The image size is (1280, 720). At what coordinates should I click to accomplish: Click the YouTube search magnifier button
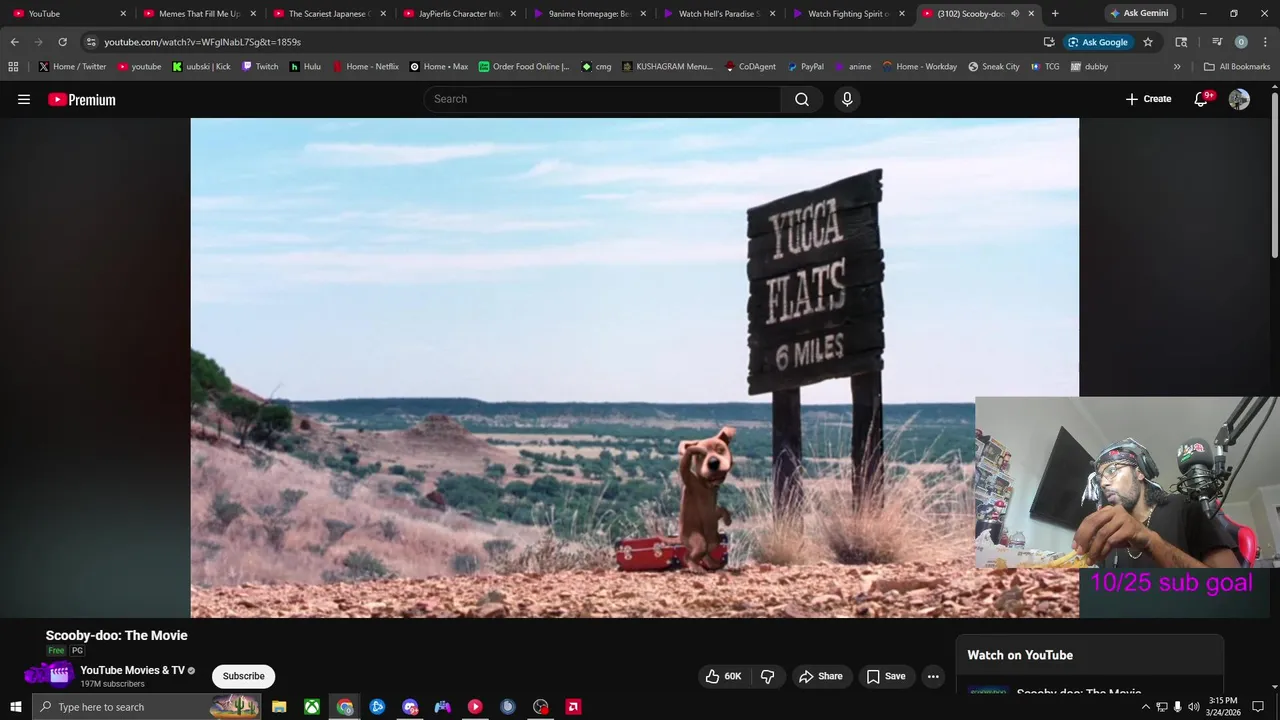pyautogui.click(x=802, y=99)
